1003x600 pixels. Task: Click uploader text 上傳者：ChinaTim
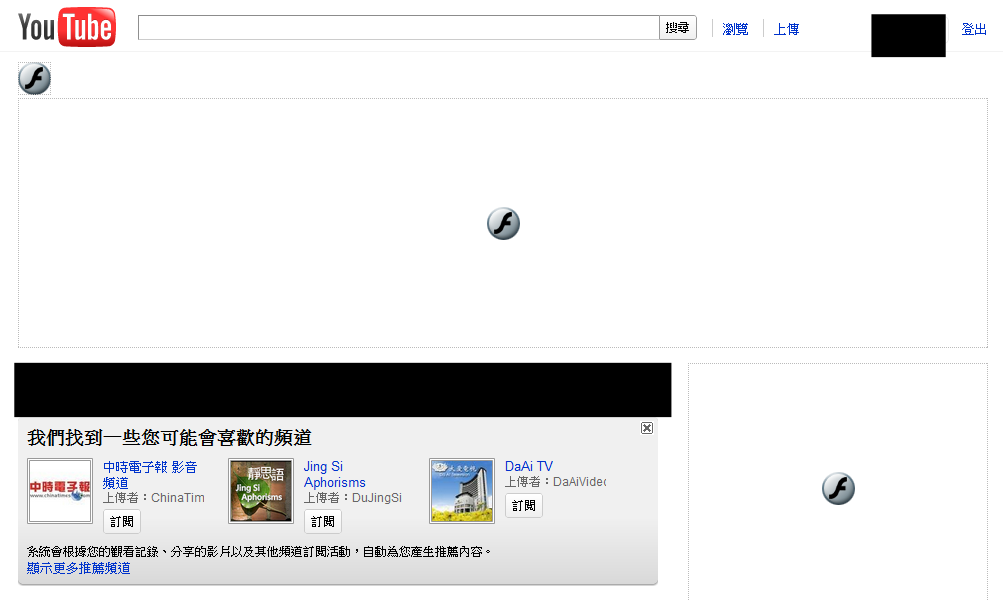pos(154,498)
